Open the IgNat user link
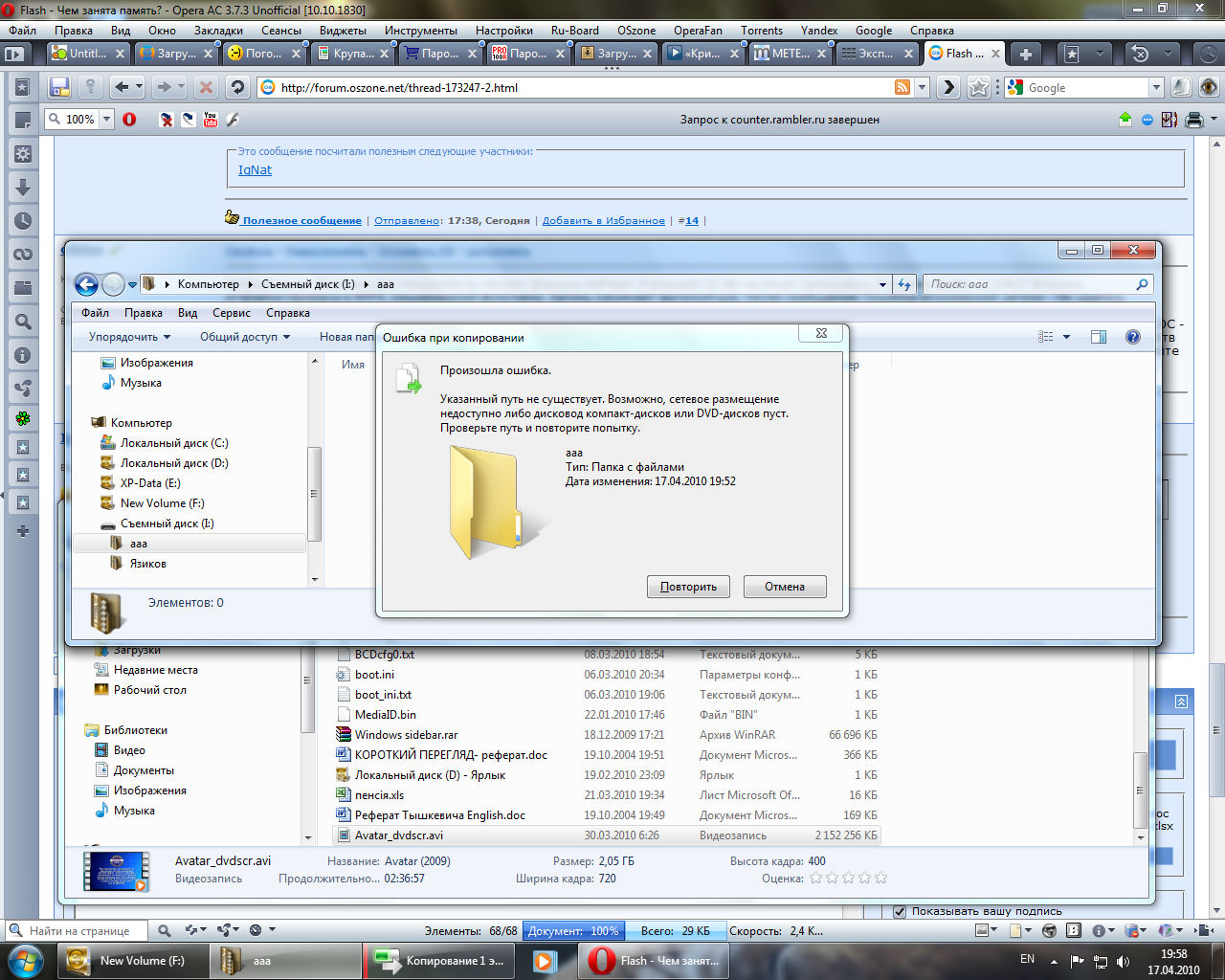 click(x=255, y=170)
